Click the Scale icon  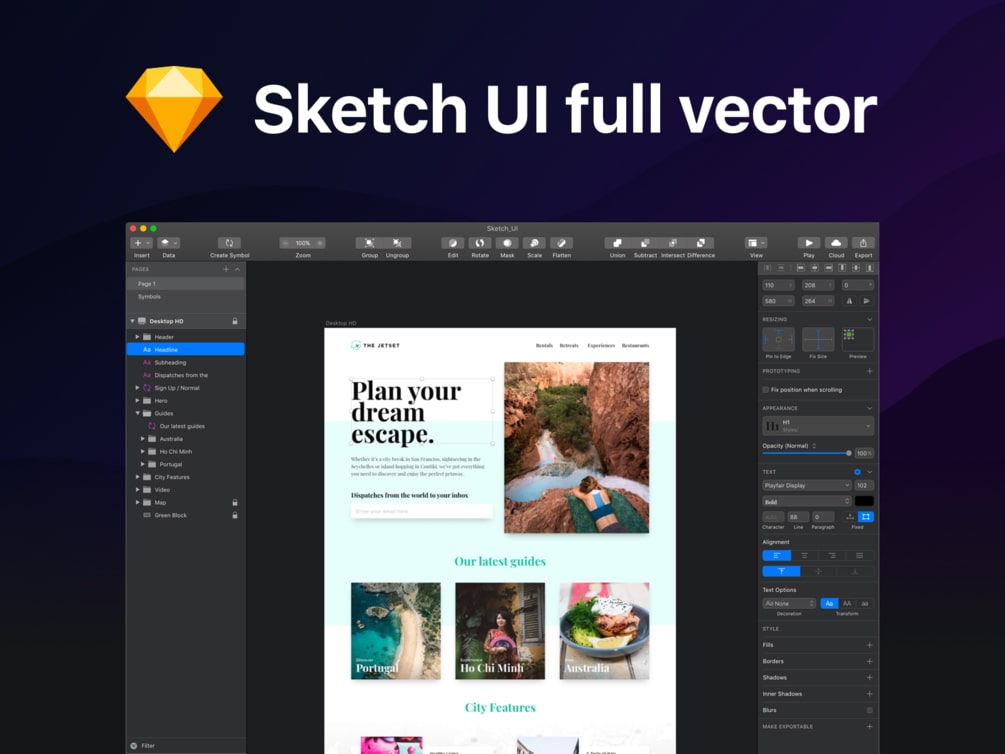[x=534, y=242]
